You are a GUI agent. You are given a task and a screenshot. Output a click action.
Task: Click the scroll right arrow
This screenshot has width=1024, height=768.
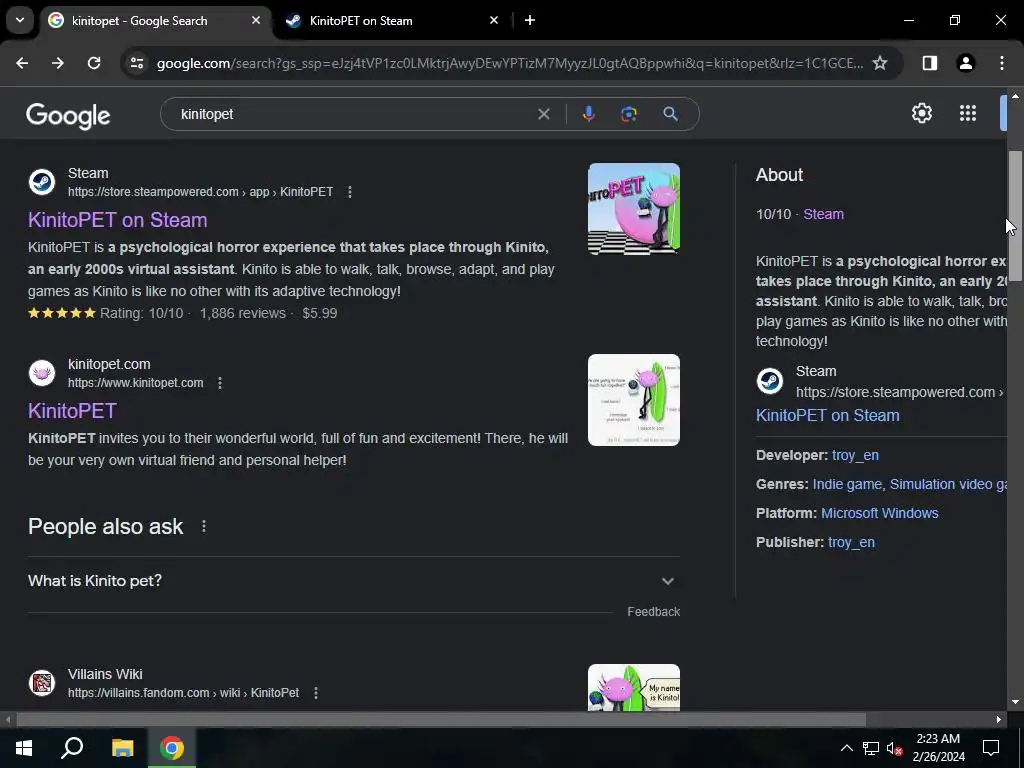999,720
